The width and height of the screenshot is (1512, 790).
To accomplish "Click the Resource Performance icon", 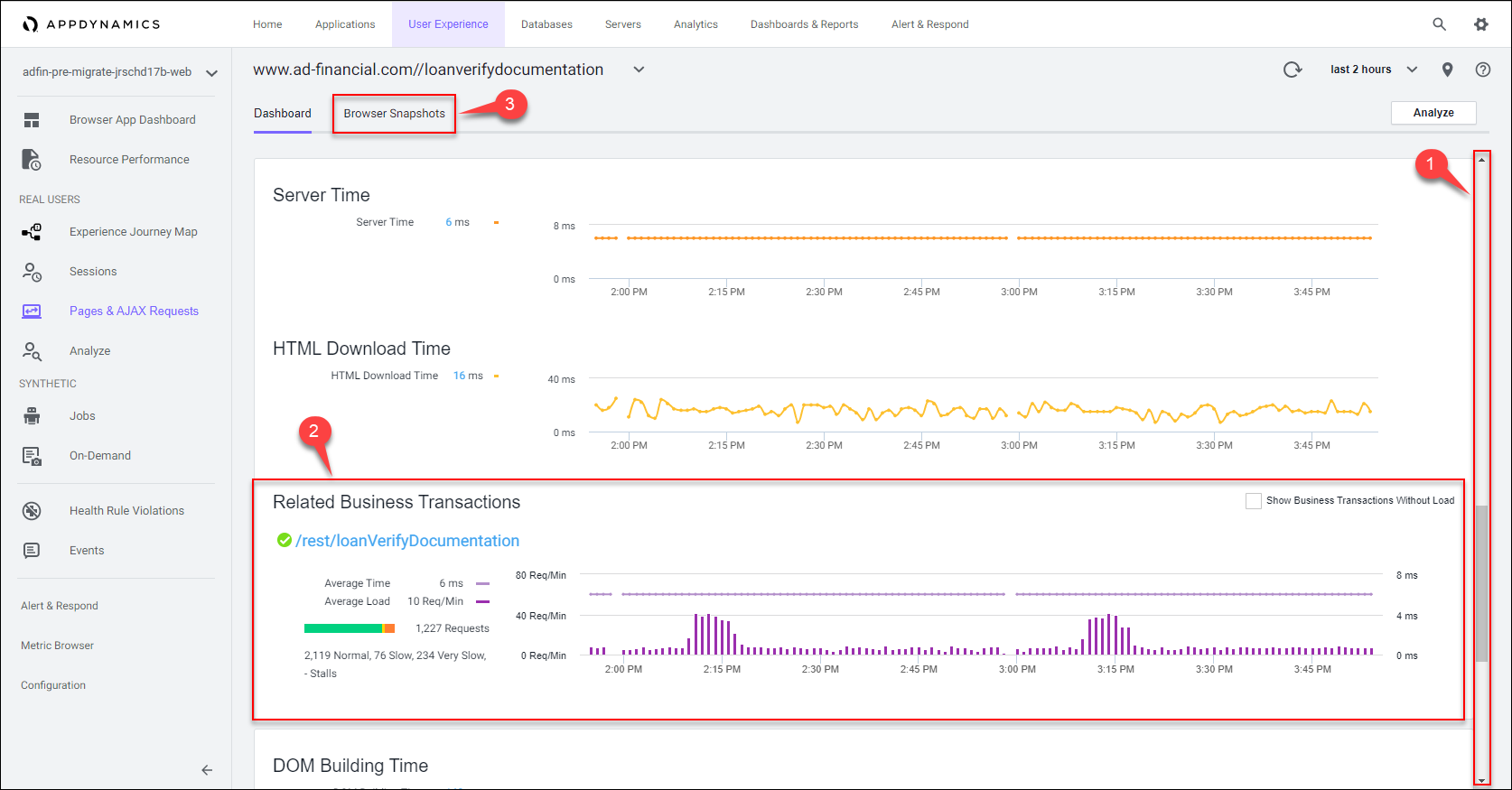I will tap(32, 160).
